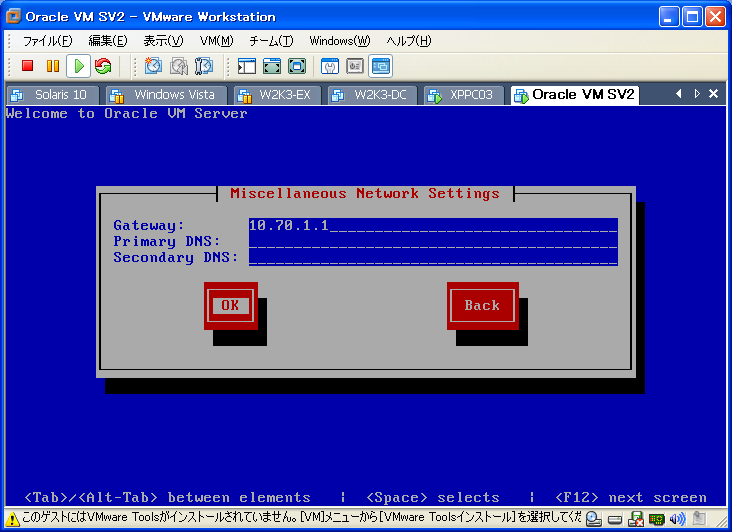
Task: Open the 編集(E) menu
Action: pos(108,41)
